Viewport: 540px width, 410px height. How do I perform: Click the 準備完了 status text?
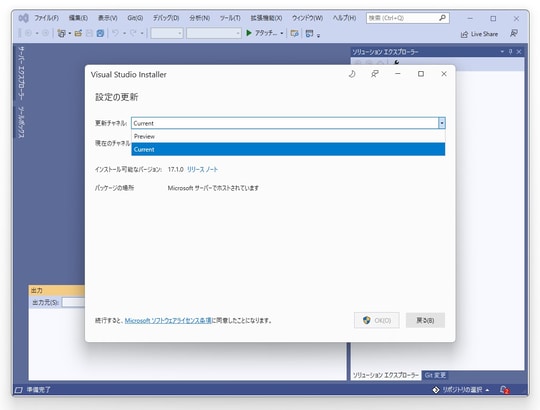coord(39,390)
